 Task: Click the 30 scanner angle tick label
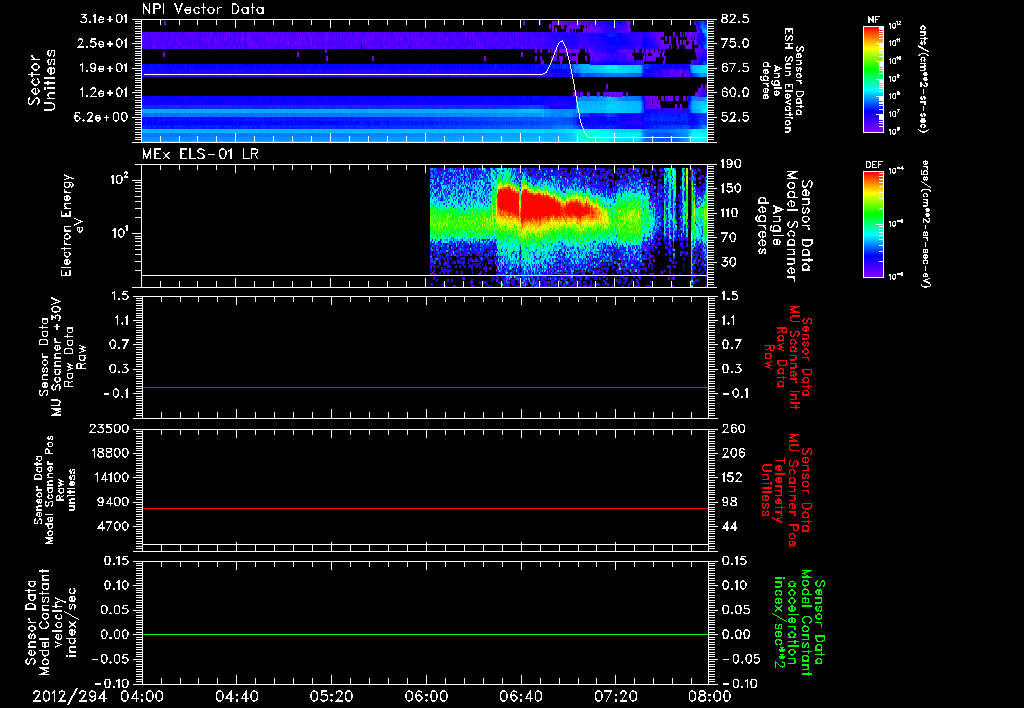[729, 262]
